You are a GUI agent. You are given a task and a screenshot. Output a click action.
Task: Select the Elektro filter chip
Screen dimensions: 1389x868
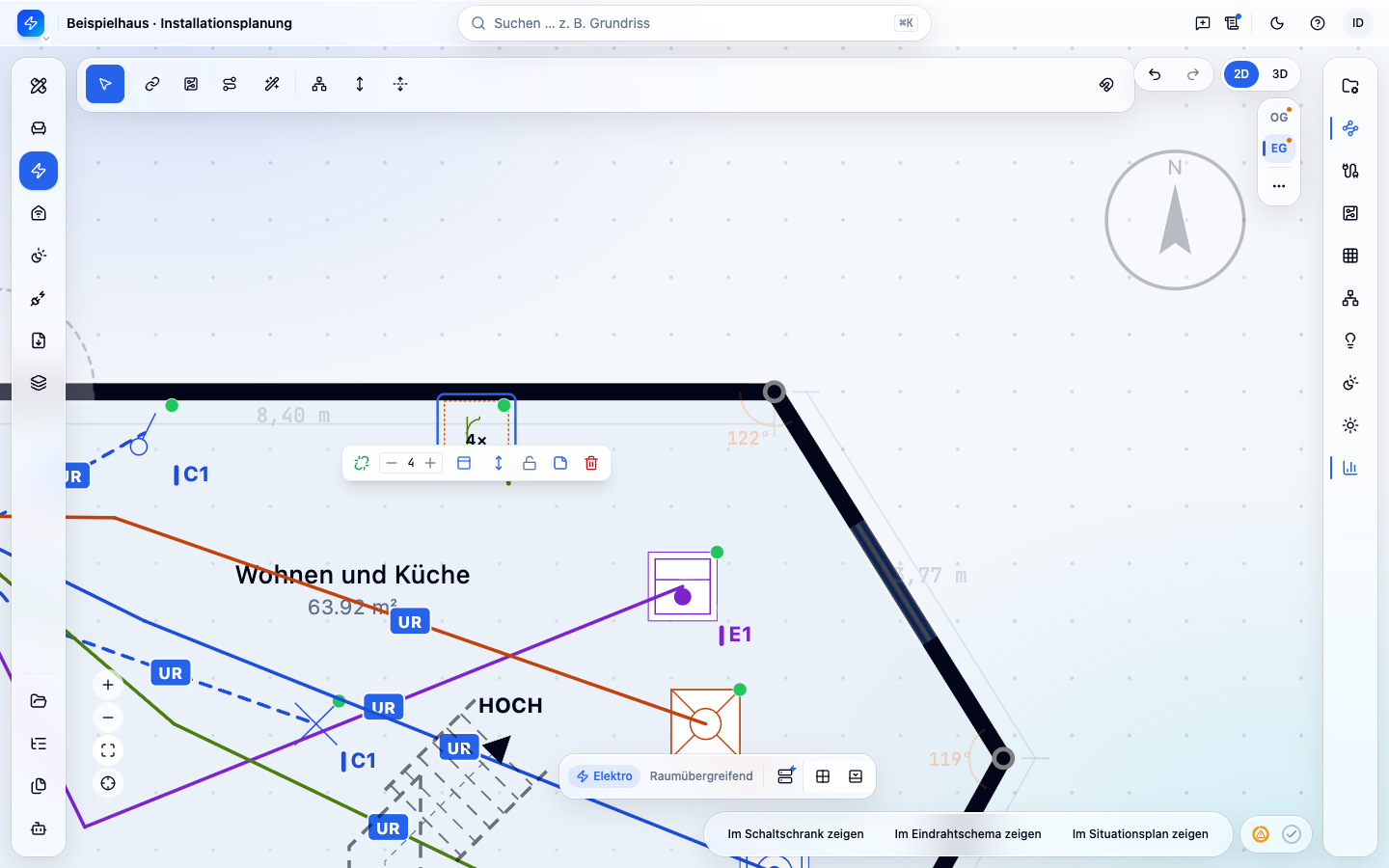(604, 776)
